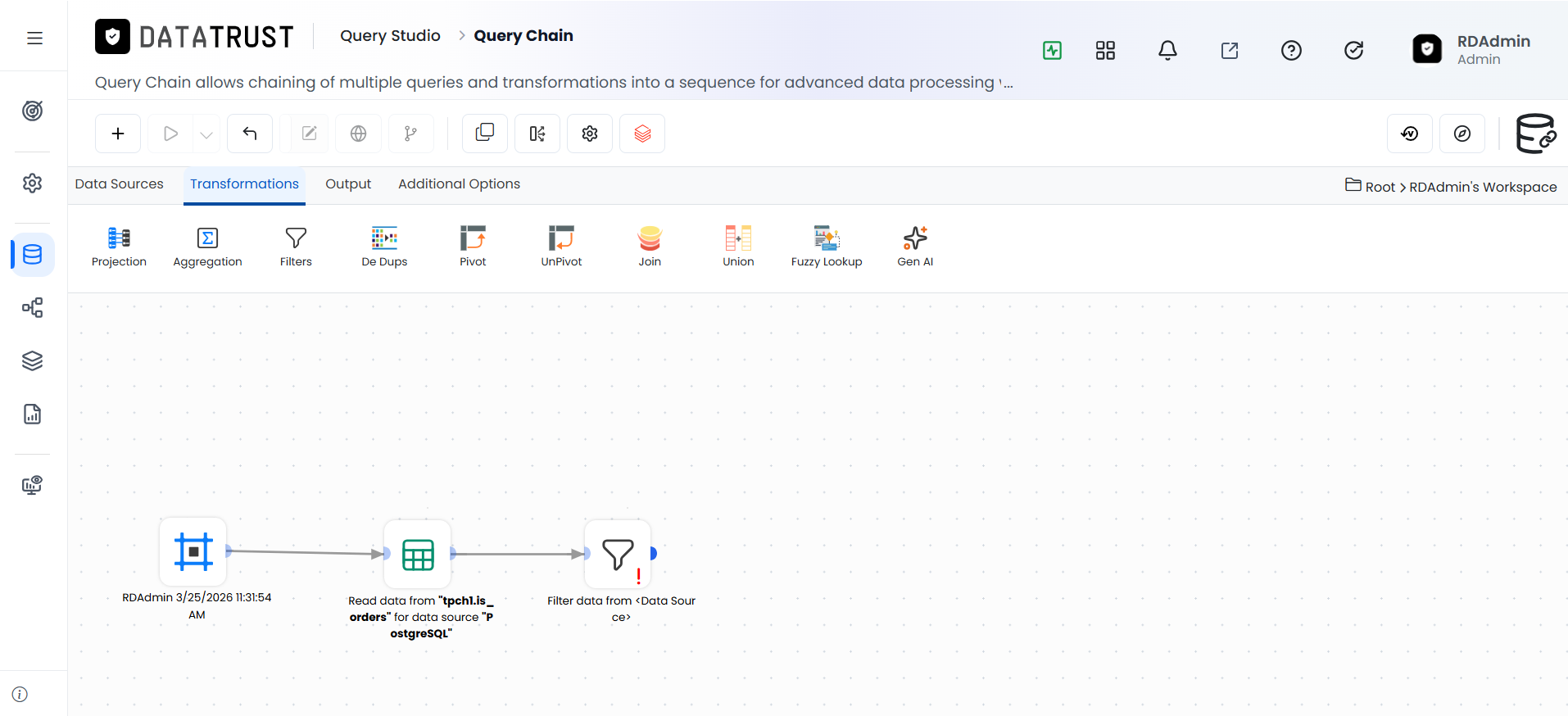Click the settings gear in toolbar
This screenshot has width=1568, height=716.
coord(590,134)
